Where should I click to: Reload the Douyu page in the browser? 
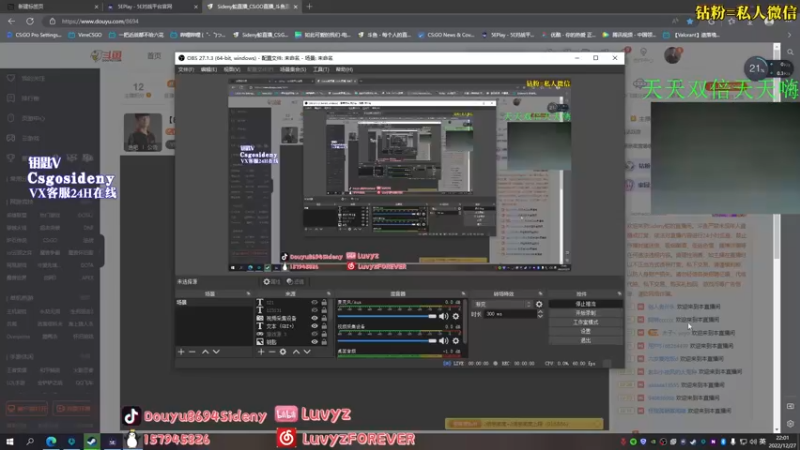[30, 21]
